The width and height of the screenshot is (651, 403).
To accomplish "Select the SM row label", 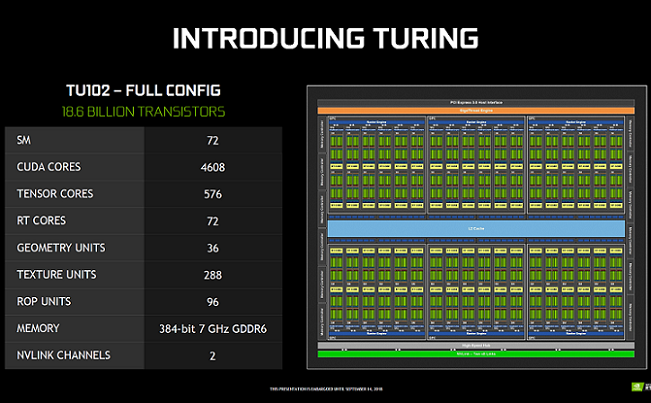I will point(24,140).
